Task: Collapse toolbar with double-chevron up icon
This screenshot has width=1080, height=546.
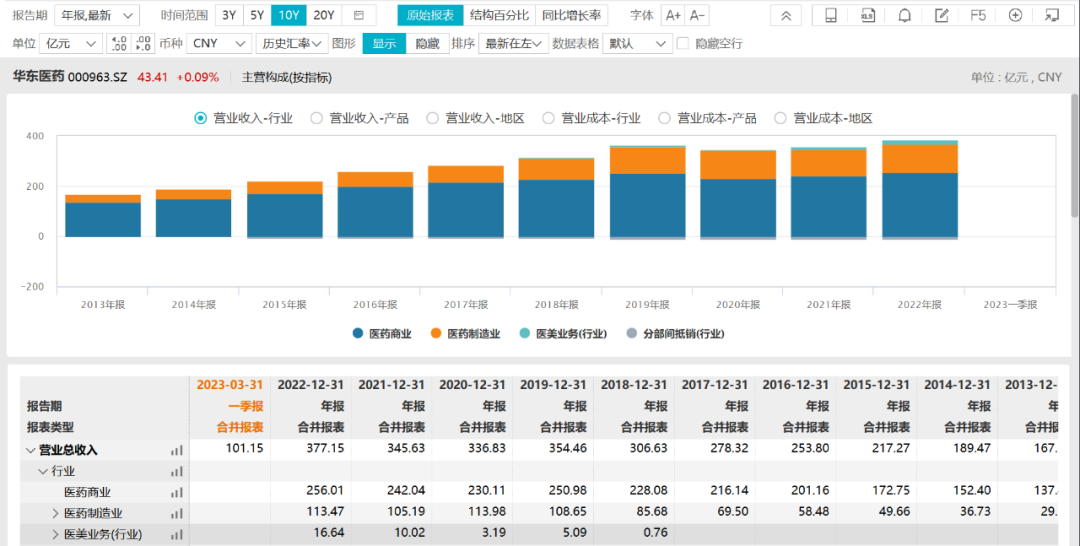Action: pyautogui.click(x=785, y=15)
